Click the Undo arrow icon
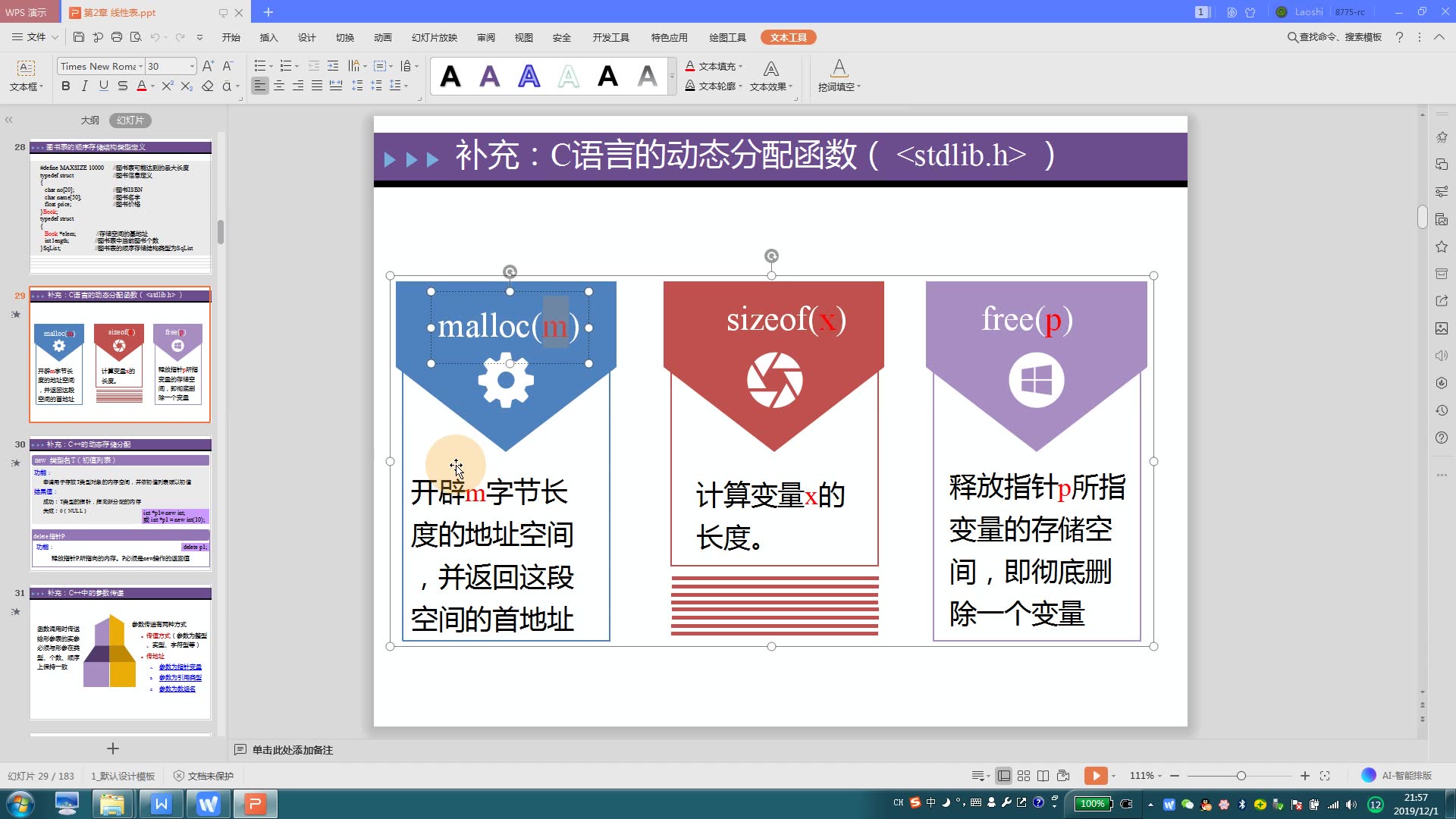This screenshot has width=1456, height=819. [155, 37]
